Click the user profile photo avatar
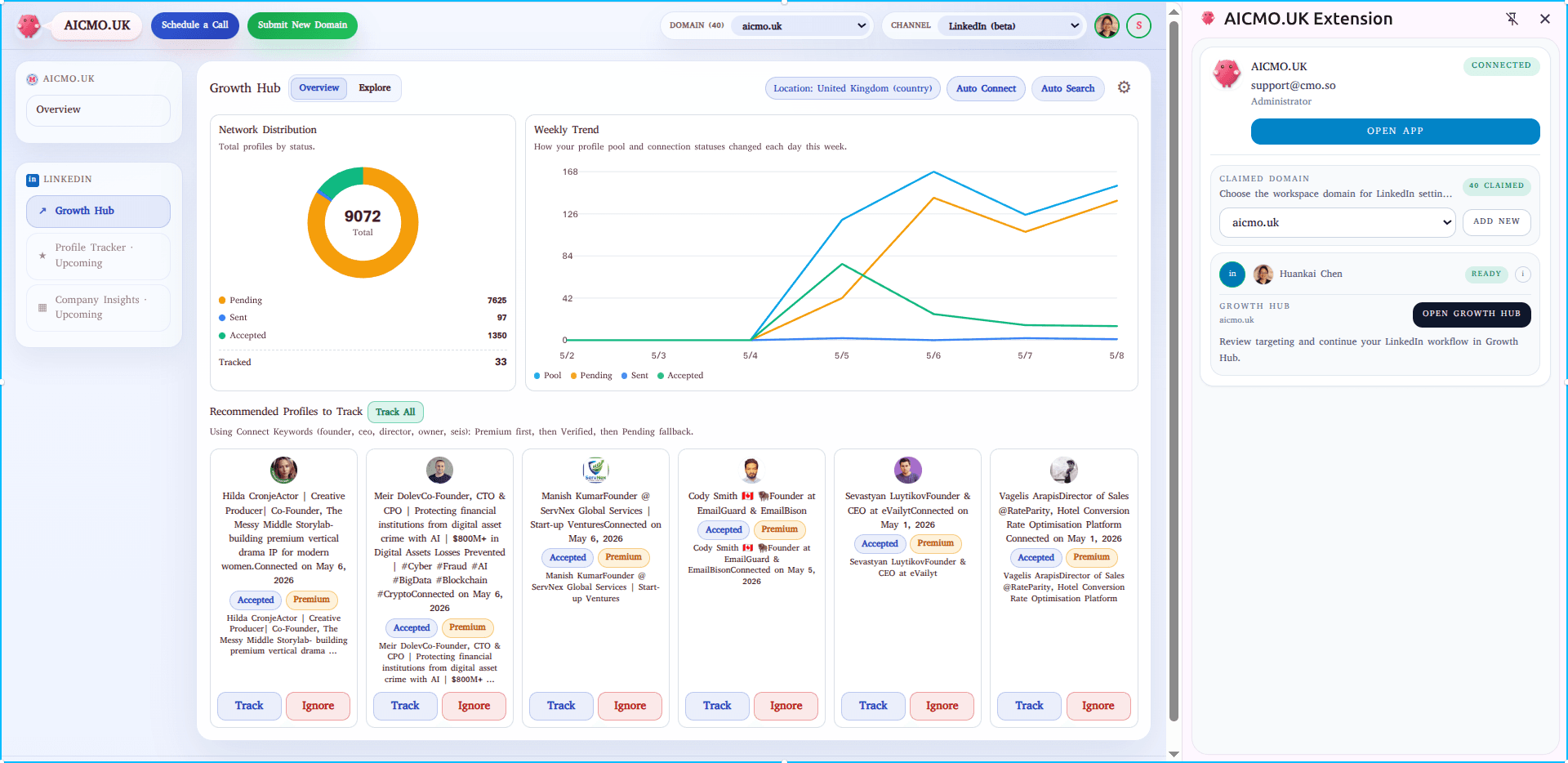This screenshot has width=1568, height=763. pyautogui.click(x=1107, y=25)
